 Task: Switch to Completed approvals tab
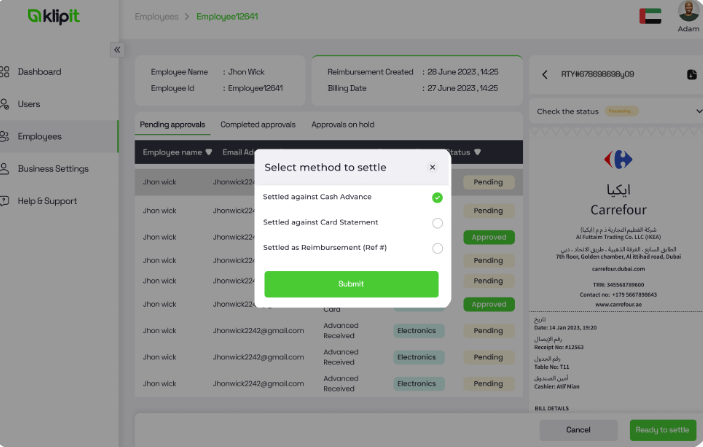click(x=258, y=125)
